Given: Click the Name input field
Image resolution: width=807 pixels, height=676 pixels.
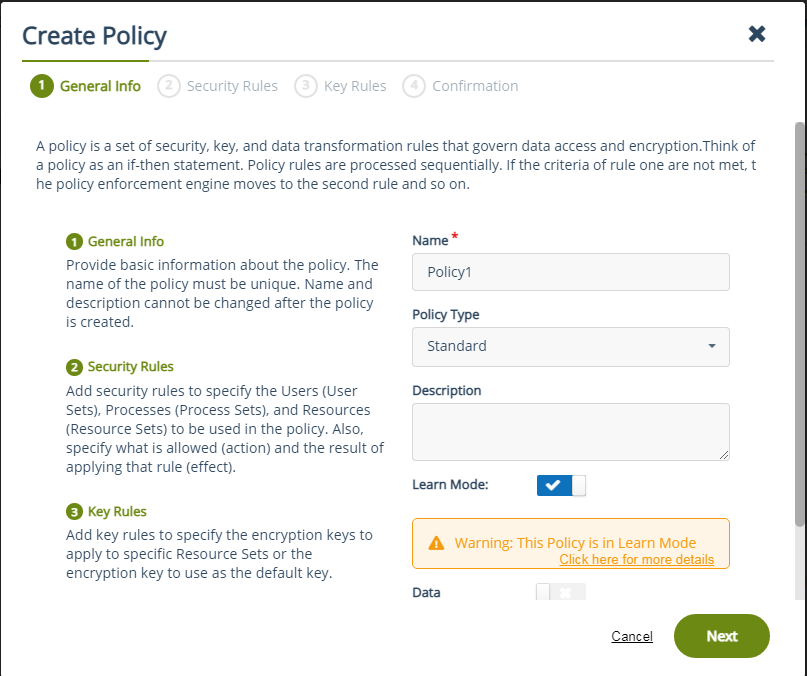Looking at the screenshot, I should [x=570, y=272].
